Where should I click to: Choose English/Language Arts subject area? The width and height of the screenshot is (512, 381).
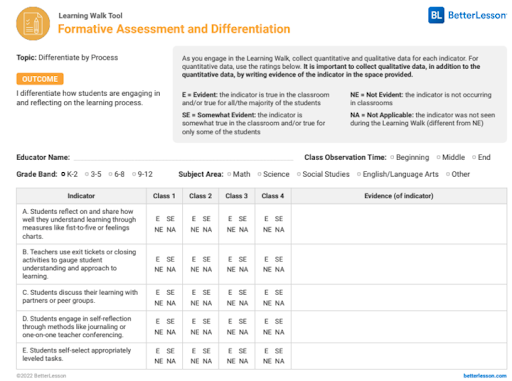pos(359,174)
